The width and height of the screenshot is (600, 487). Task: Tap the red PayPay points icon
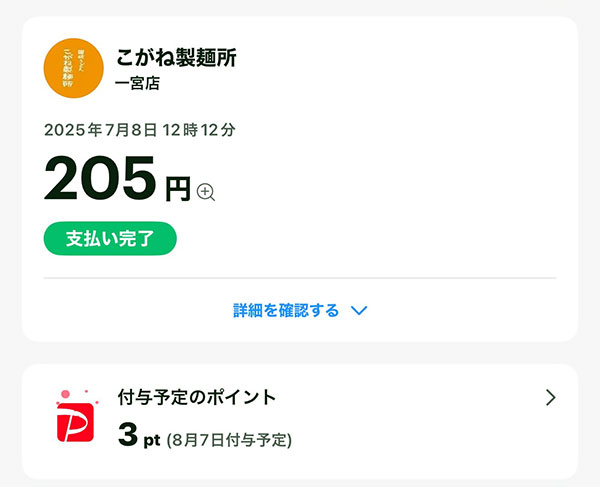tap(75, 422)
